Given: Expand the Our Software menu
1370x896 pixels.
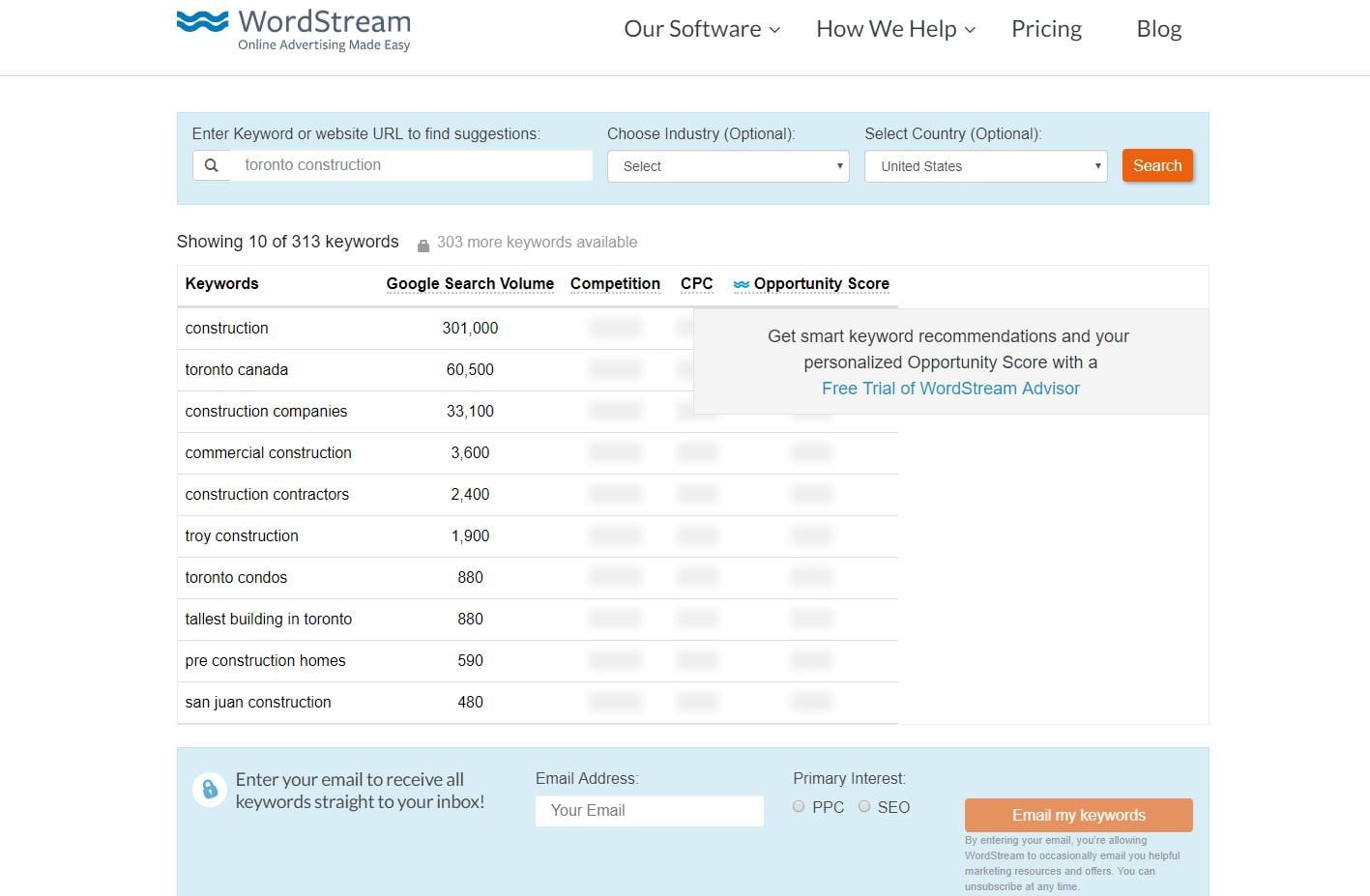Looking at the screenshot, I should click(702, 29).
